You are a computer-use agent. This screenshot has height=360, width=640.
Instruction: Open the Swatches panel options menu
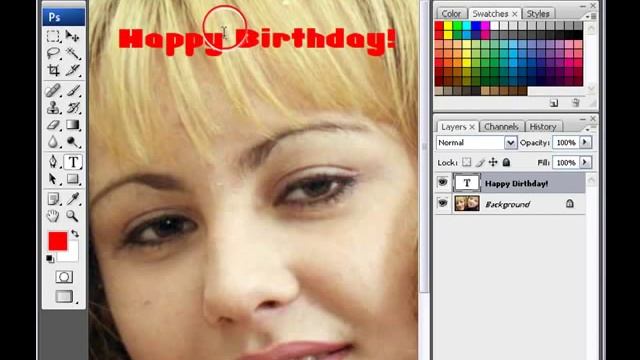(x=591, y=16)
